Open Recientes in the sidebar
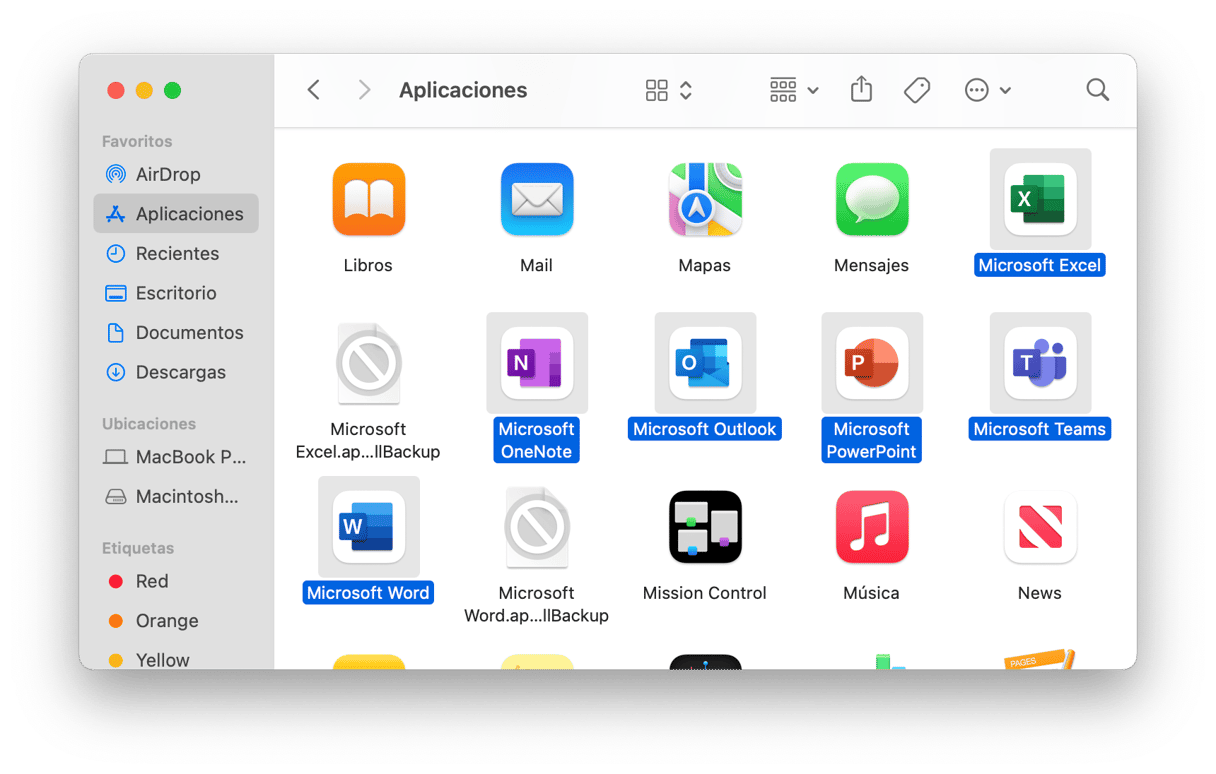 [x=176, y=253]
